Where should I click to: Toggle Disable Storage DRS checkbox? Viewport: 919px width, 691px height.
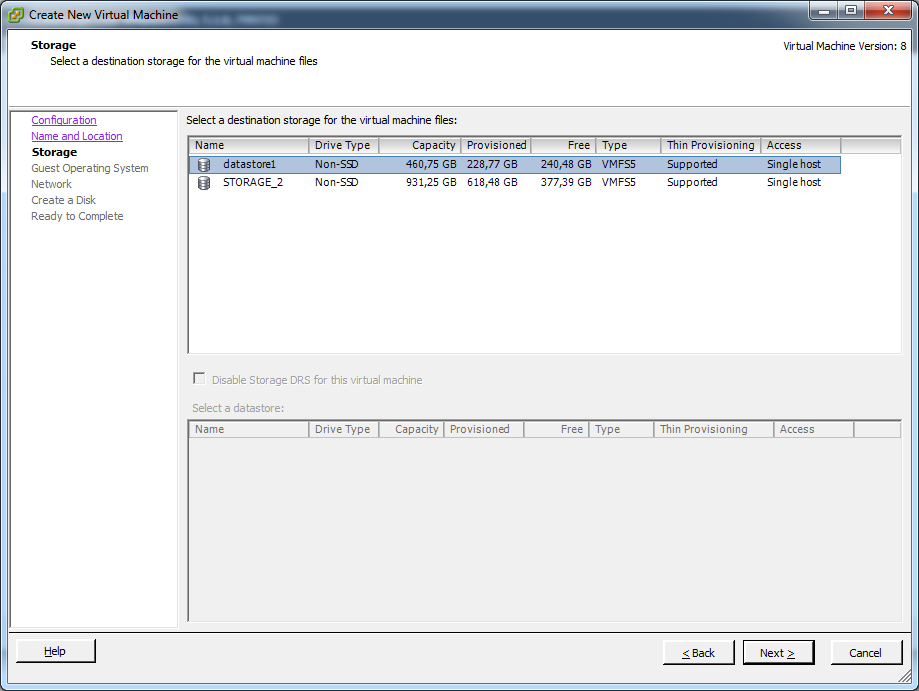199,379
